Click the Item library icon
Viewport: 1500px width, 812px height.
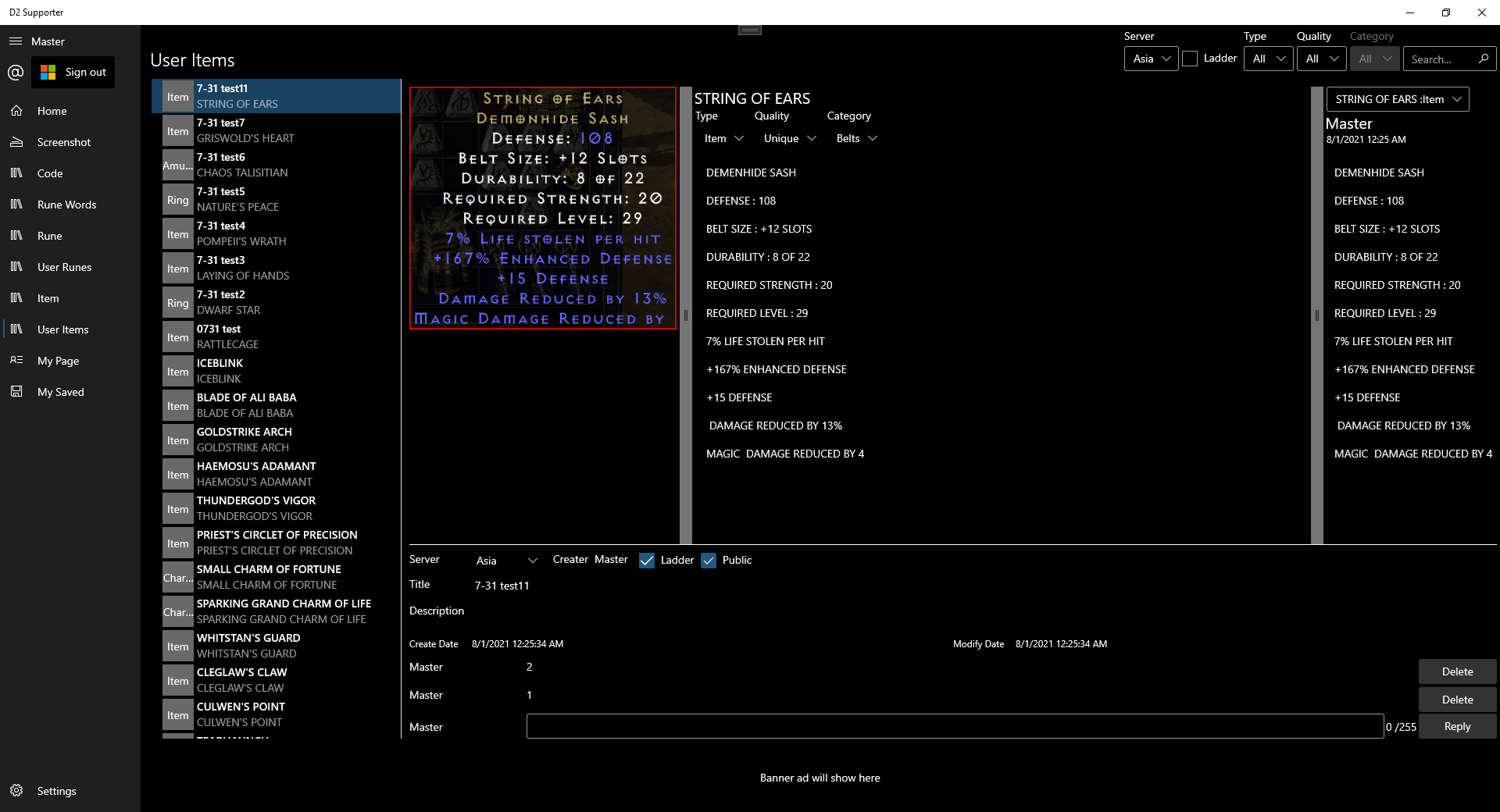tap(16, 298)
